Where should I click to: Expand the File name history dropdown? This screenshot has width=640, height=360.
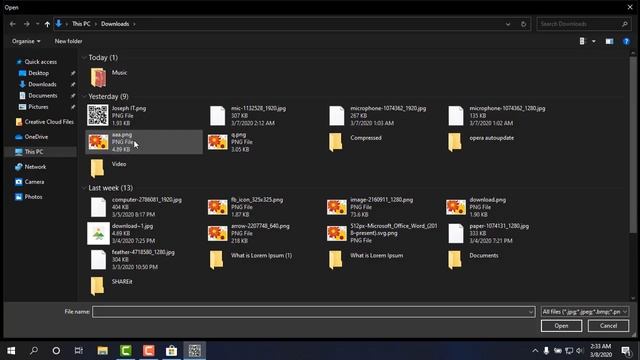(x=531, y=312)
